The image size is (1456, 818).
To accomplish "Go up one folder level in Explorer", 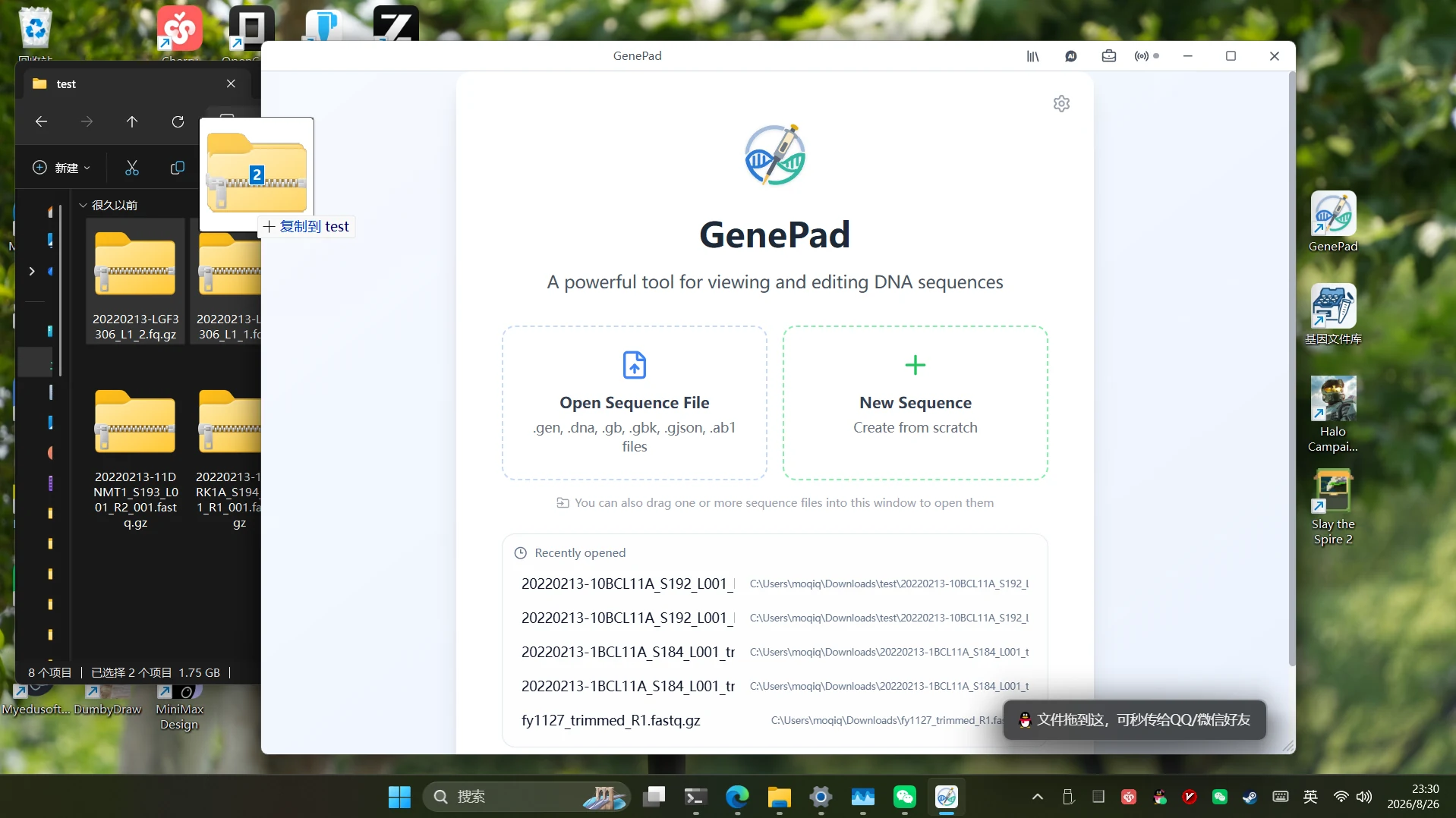I will click(132, 121).
